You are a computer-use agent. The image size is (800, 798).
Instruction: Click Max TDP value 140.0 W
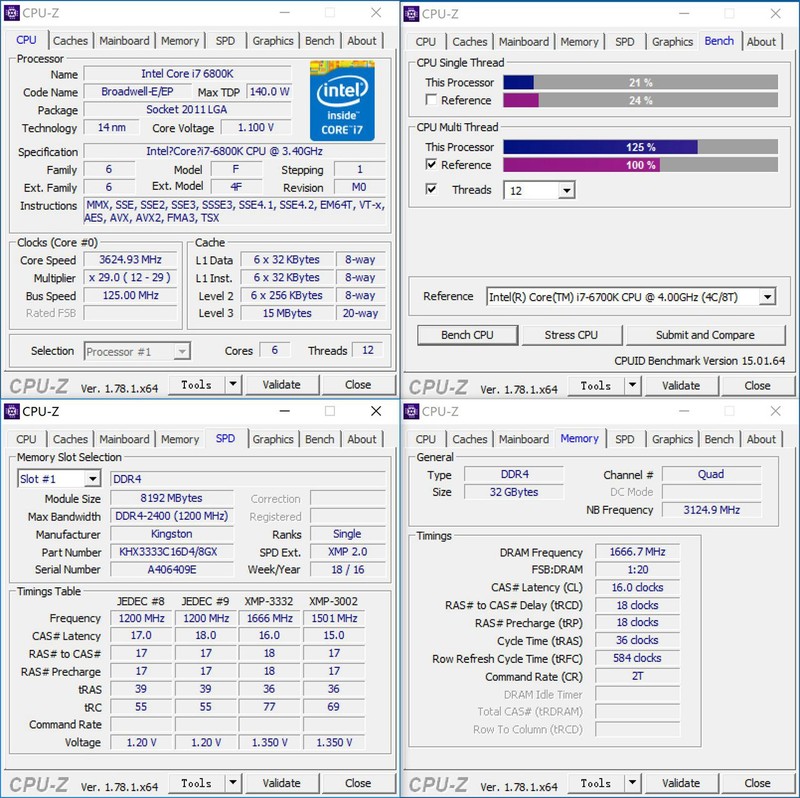pyautogui.click(x=269, y=91)
